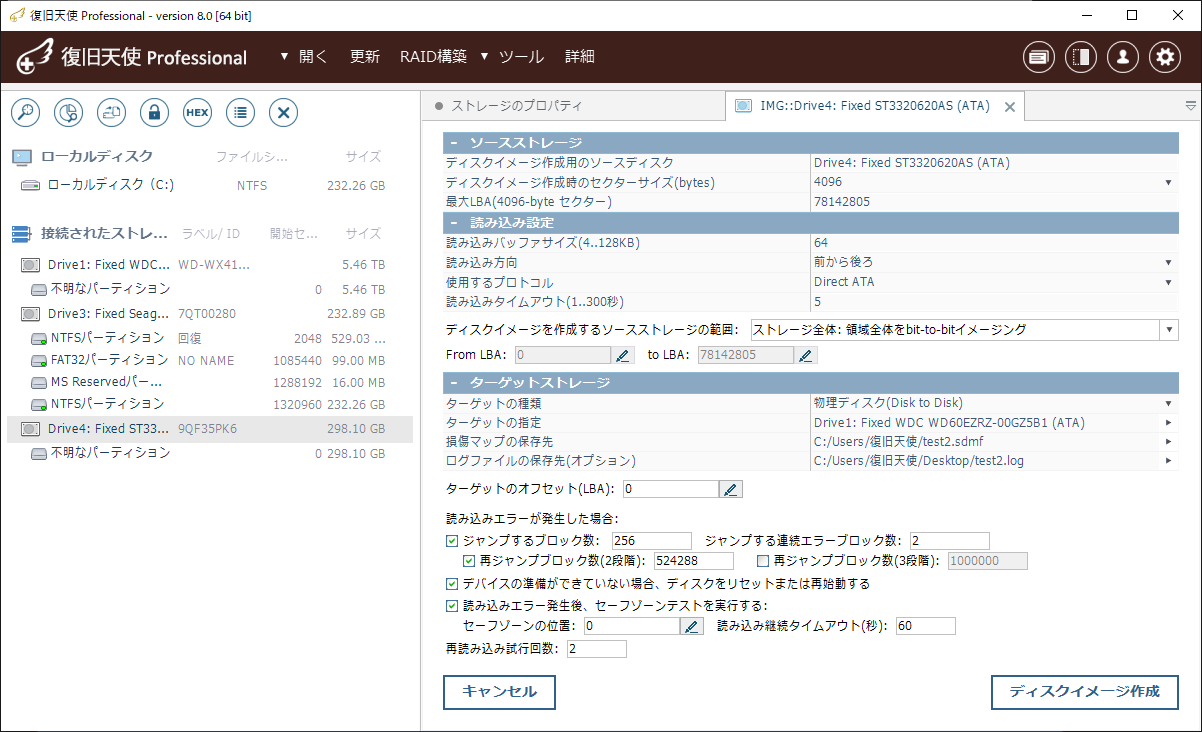Screen dimensions: 1202x732
Task: Click the 詳細 menu item
Action: point(580,57)
